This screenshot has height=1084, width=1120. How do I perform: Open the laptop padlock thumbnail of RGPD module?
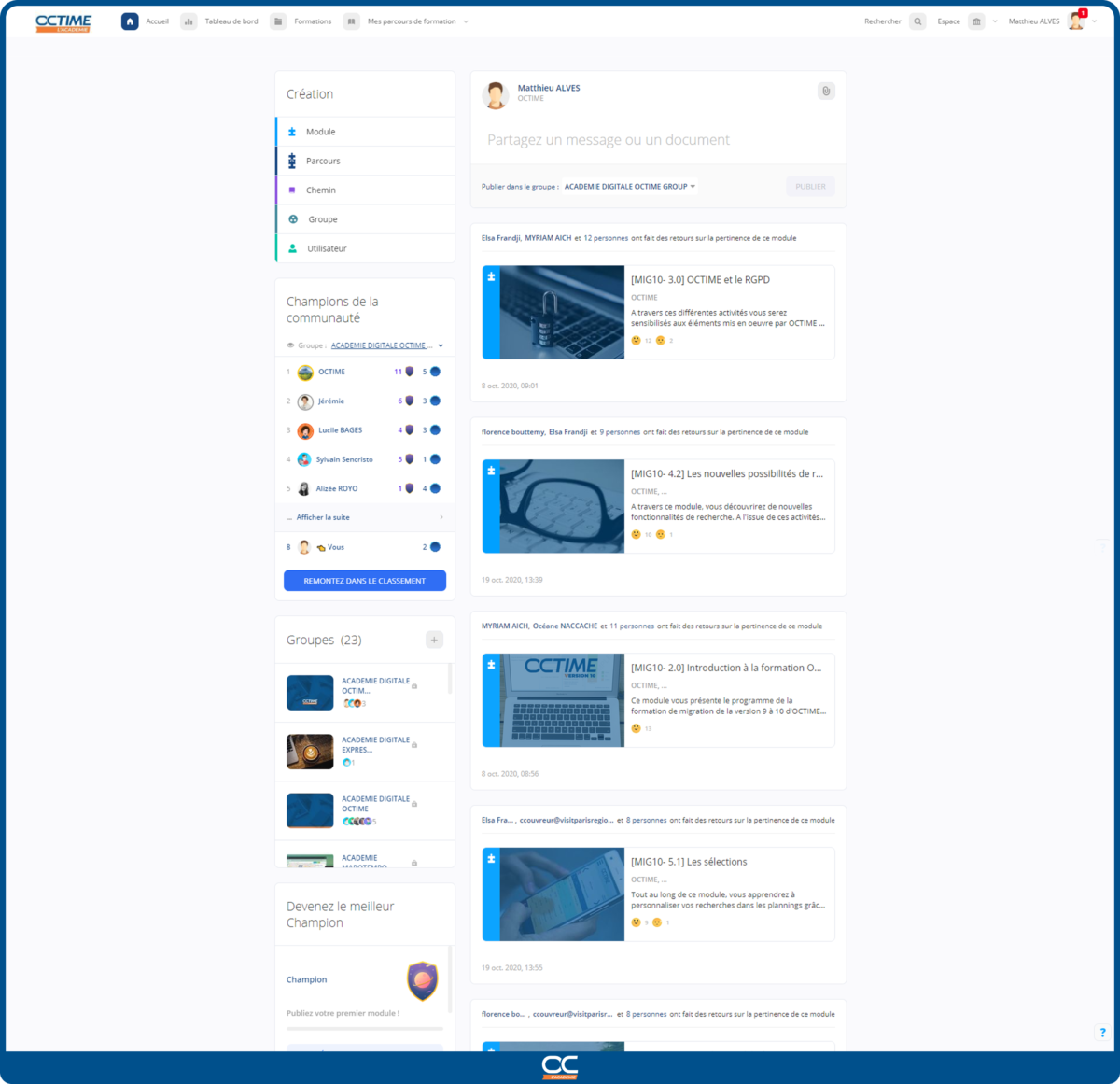(x=562, y=312)
